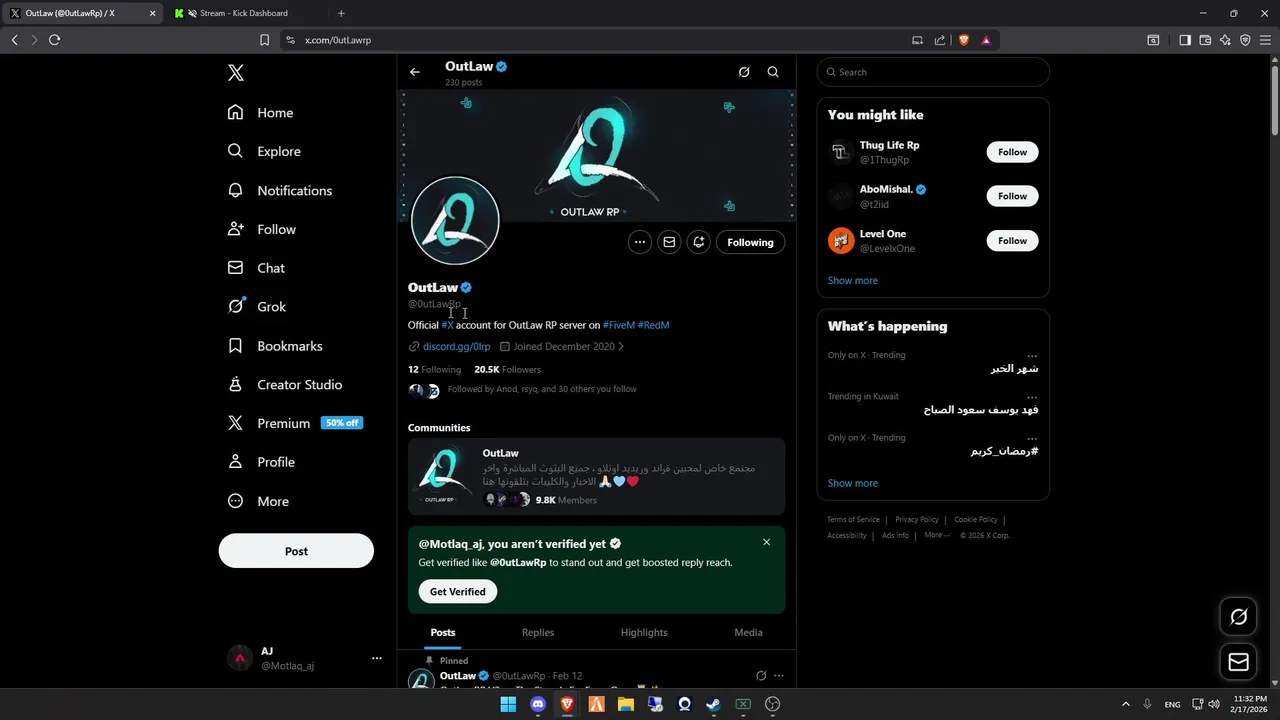
Task: Expand the Joined December 2020 chevron
Action: point(621,347)
